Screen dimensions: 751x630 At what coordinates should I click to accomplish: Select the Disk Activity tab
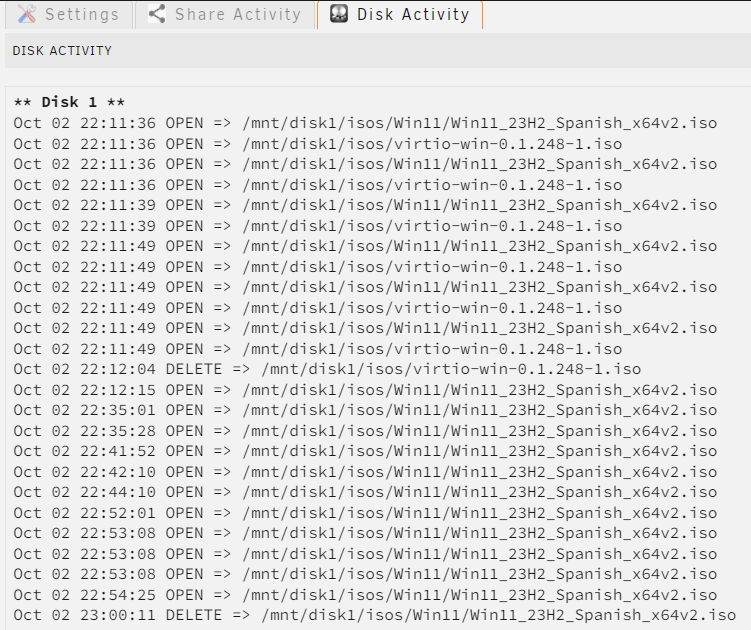[x=400, y=14]
